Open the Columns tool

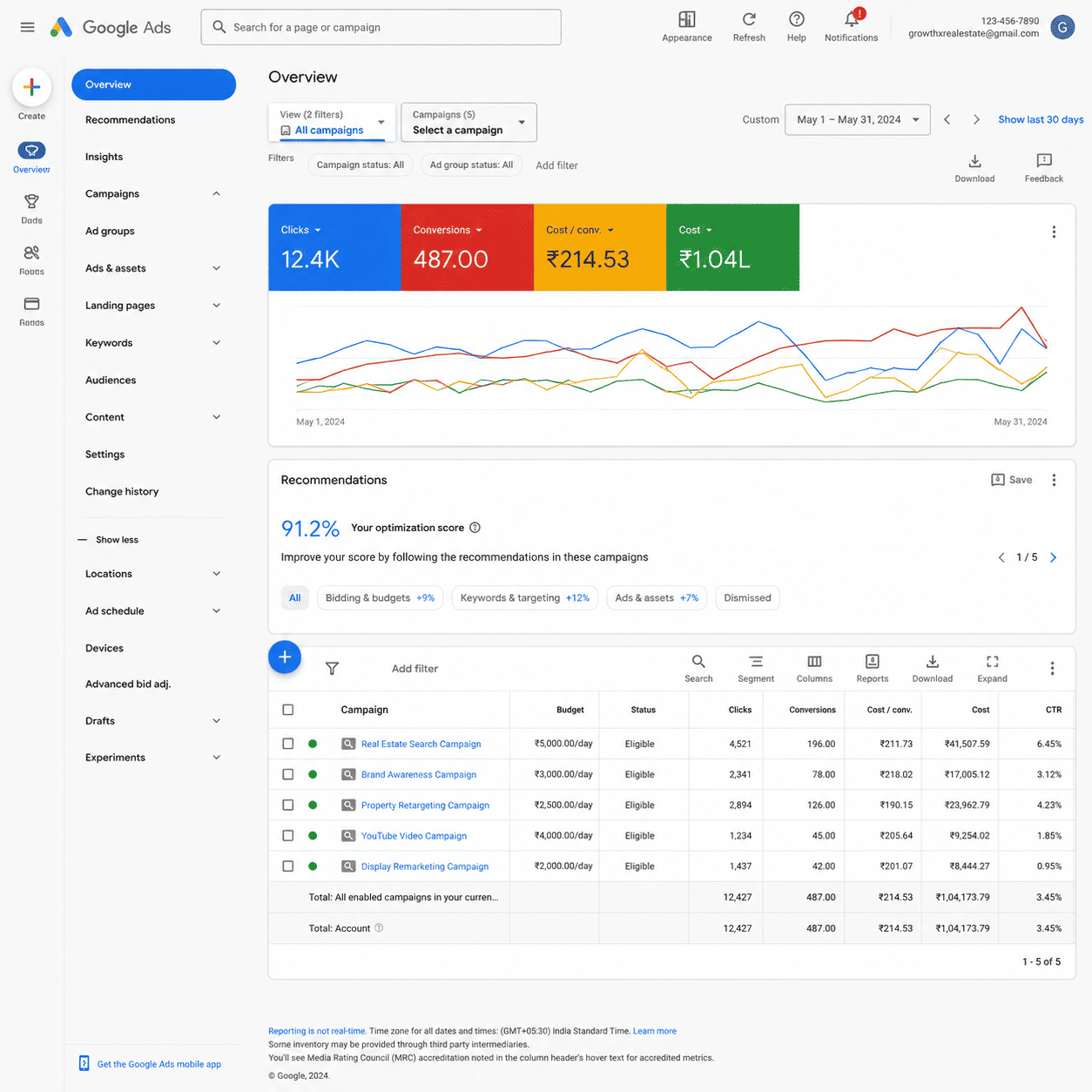[814, 669]
